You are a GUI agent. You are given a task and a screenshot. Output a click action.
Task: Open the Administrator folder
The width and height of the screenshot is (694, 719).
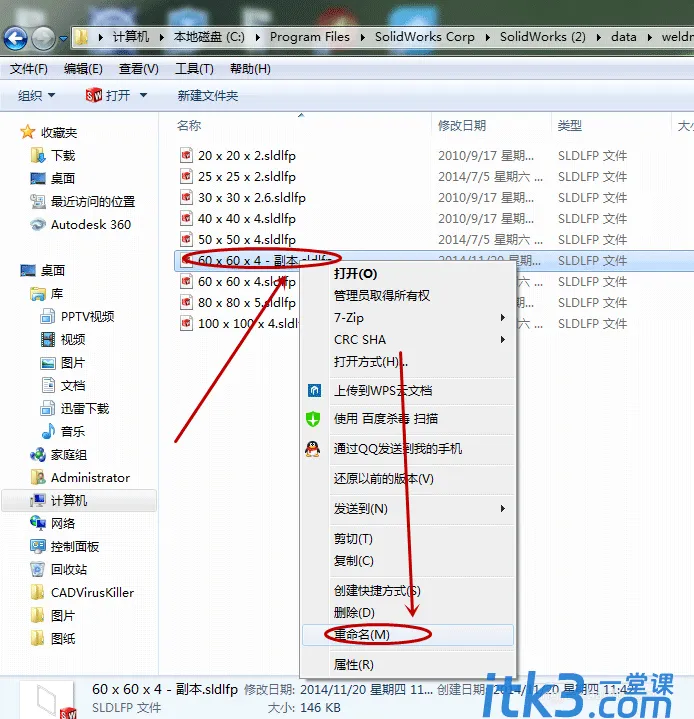pyautogui.click(x=80, y=477)
